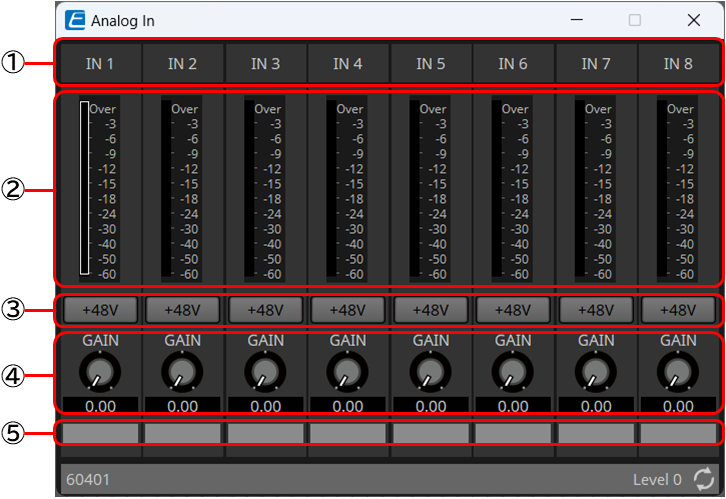Select the IN 4 channel header
This screenshot has width=726, height=499.
348,63
